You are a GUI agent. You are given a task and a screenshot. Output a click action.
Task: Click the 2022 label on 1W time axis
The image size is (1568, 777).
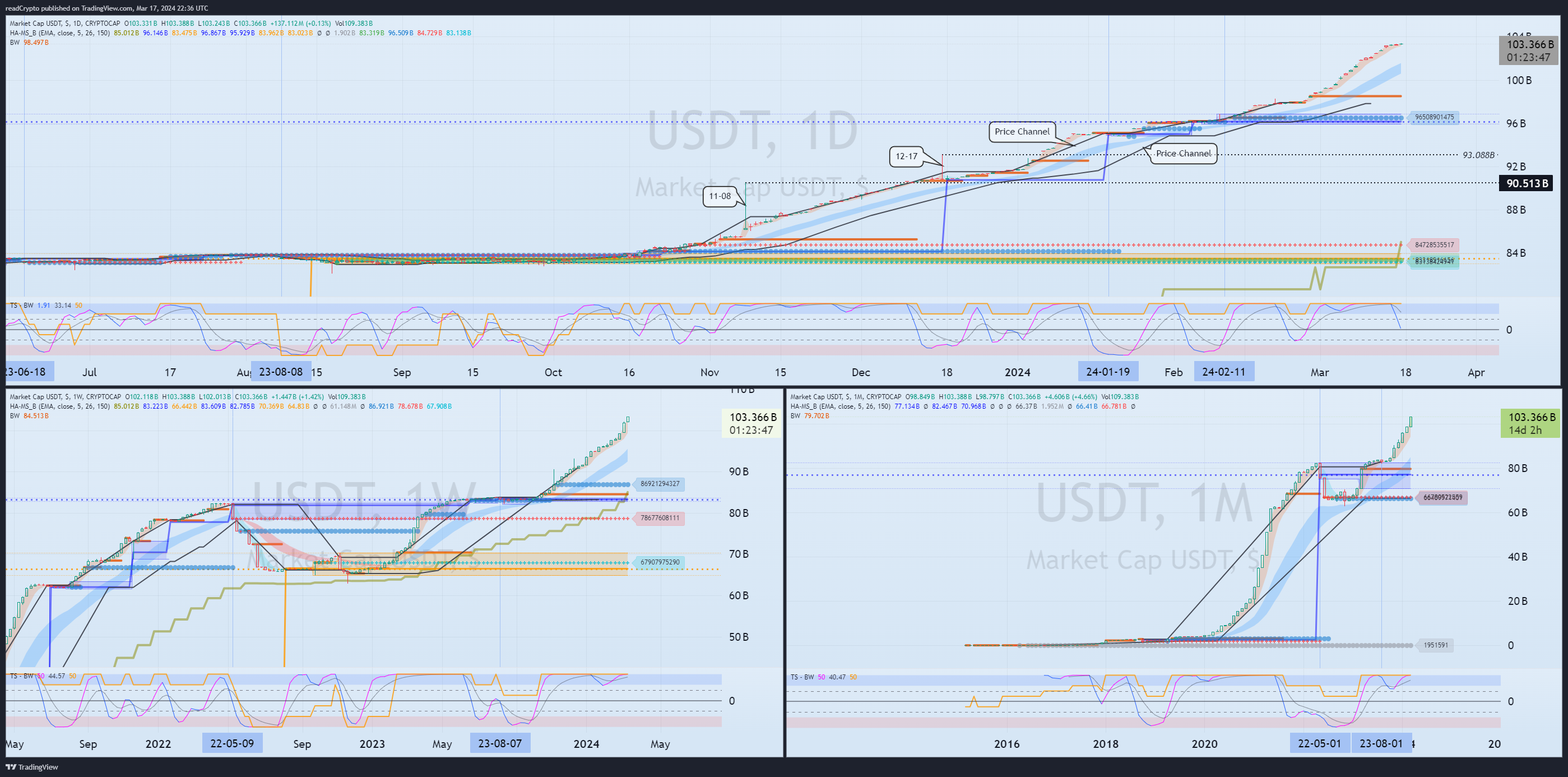click(158, 743)
